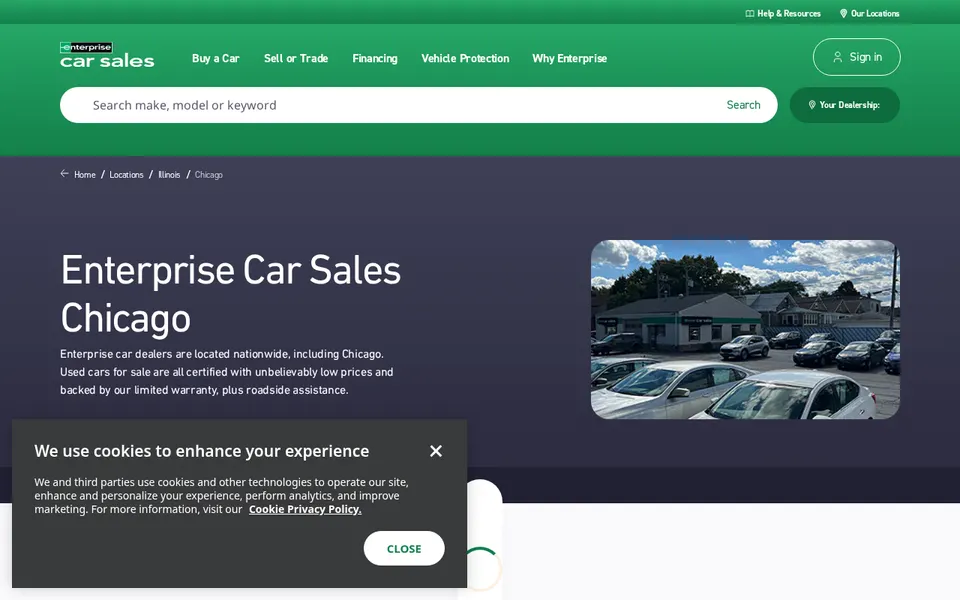The width and height of the screenshot is (960, 600).
Task: Open the Your Dealership selector
Action: click(844, 105)
